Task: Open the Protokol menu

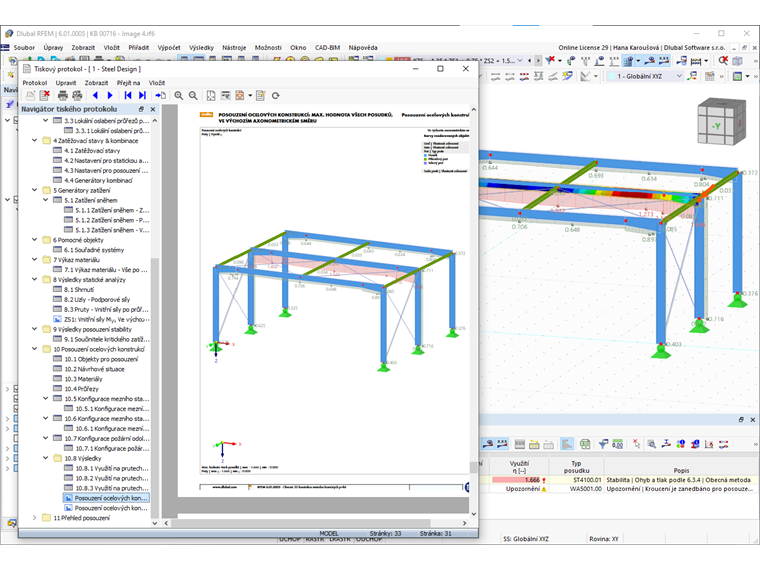Action: click(x=34, y=83)
